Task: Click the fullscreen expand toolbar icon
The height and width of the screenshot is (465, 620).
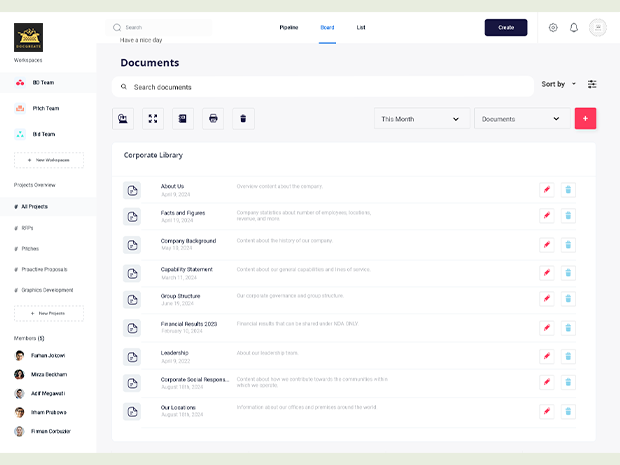Action: pyautogui.click(x=153, y=119)
